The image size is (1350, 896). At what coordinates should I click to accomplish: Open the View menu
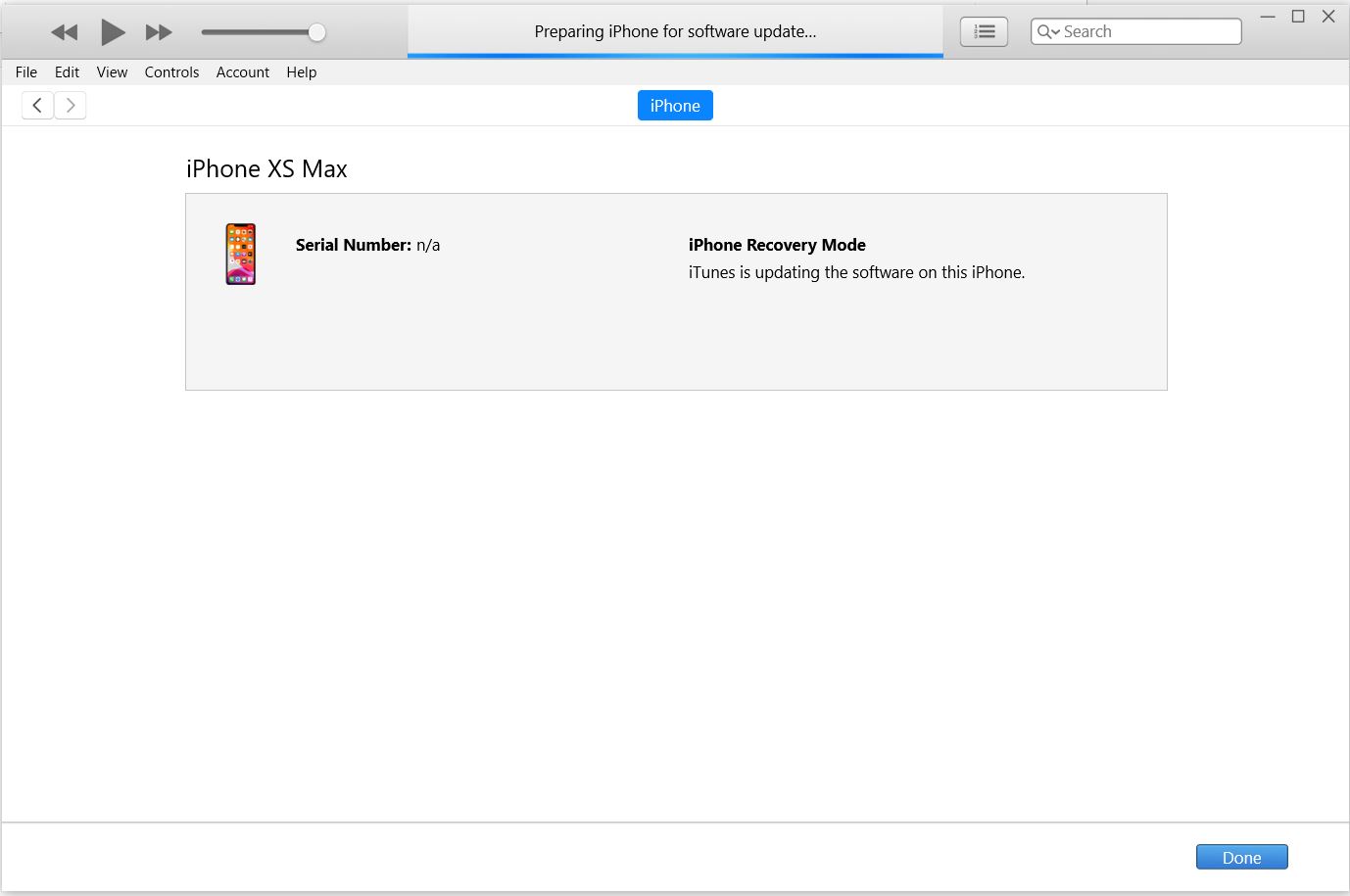tap(112, 72)
